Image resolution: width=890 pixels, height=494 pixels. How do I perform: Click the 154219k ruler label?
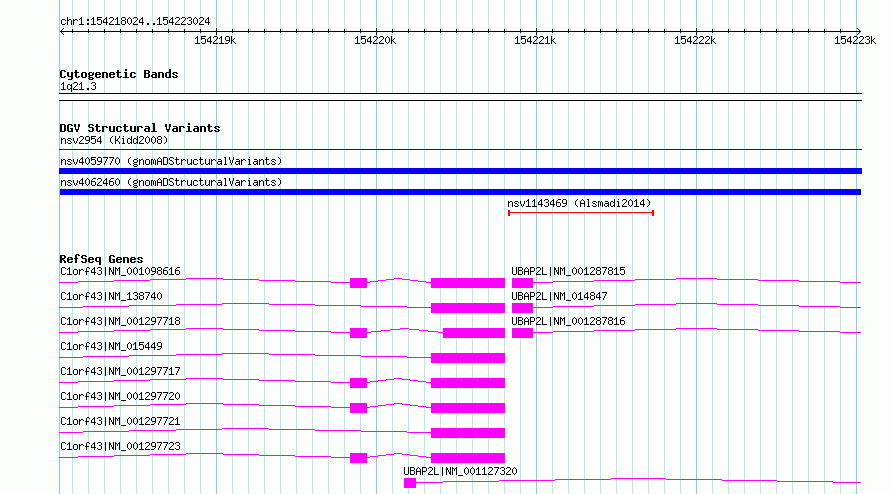tap(215, 40)
